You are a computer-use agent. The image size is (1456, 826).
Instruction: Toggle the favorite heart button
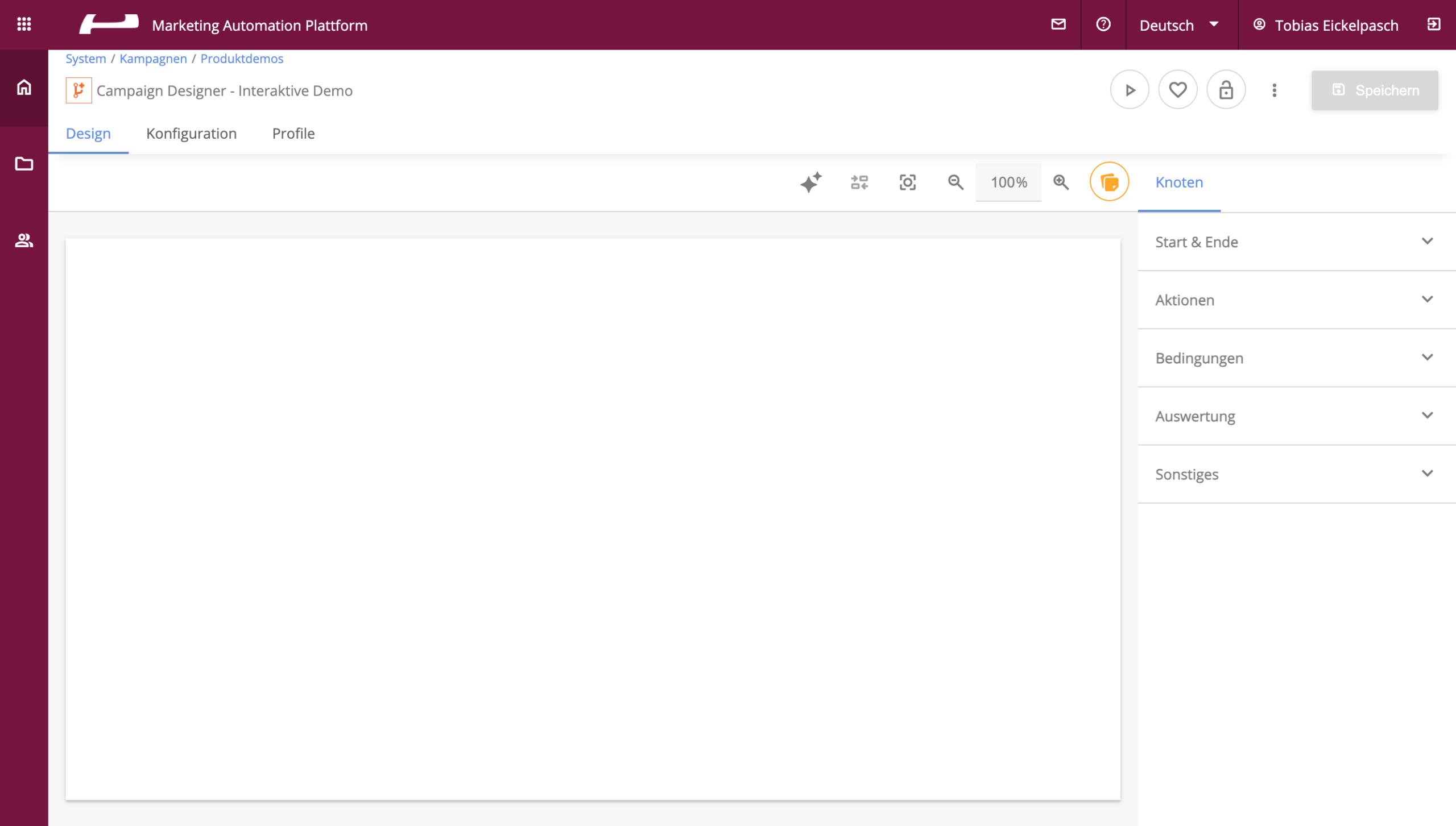click(1177, 90)
